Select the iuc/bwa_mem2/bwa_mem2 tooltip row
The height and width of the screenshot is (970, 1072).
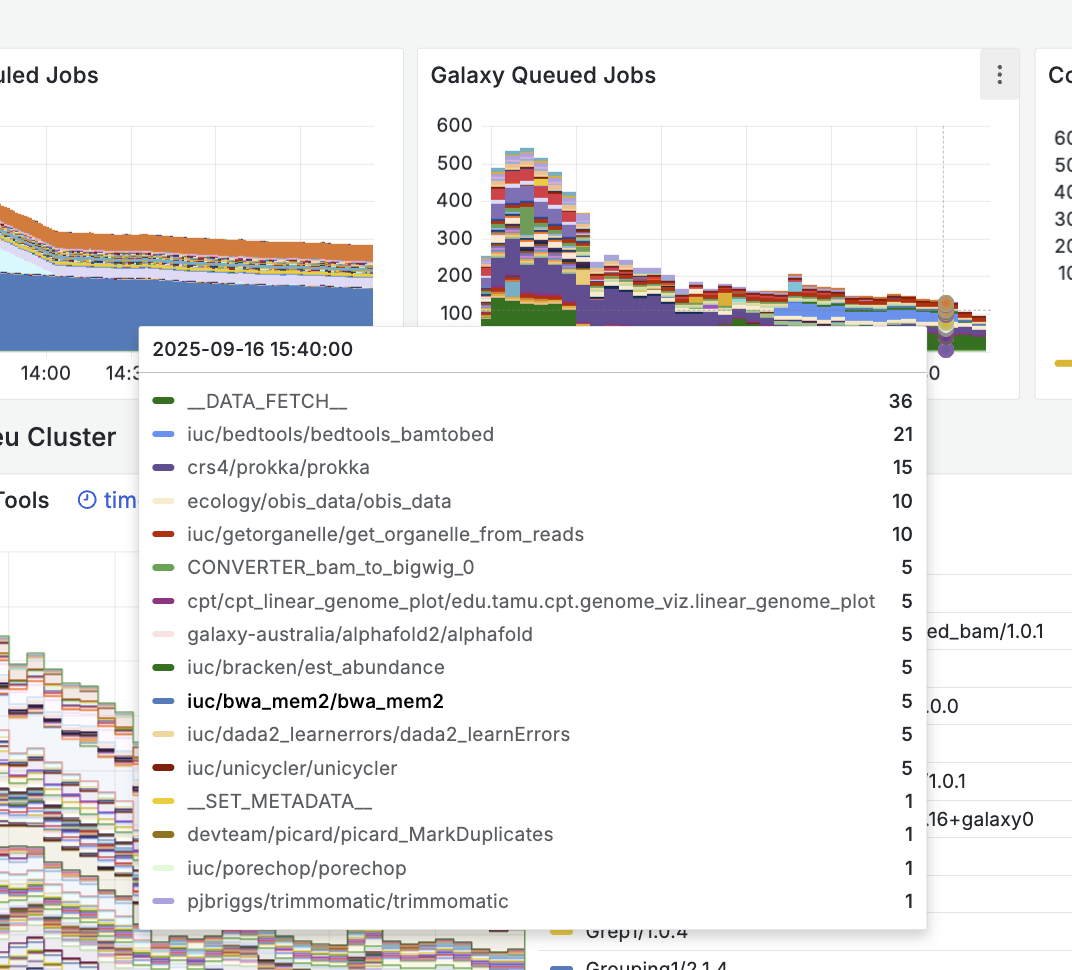[x=532, y=701]
